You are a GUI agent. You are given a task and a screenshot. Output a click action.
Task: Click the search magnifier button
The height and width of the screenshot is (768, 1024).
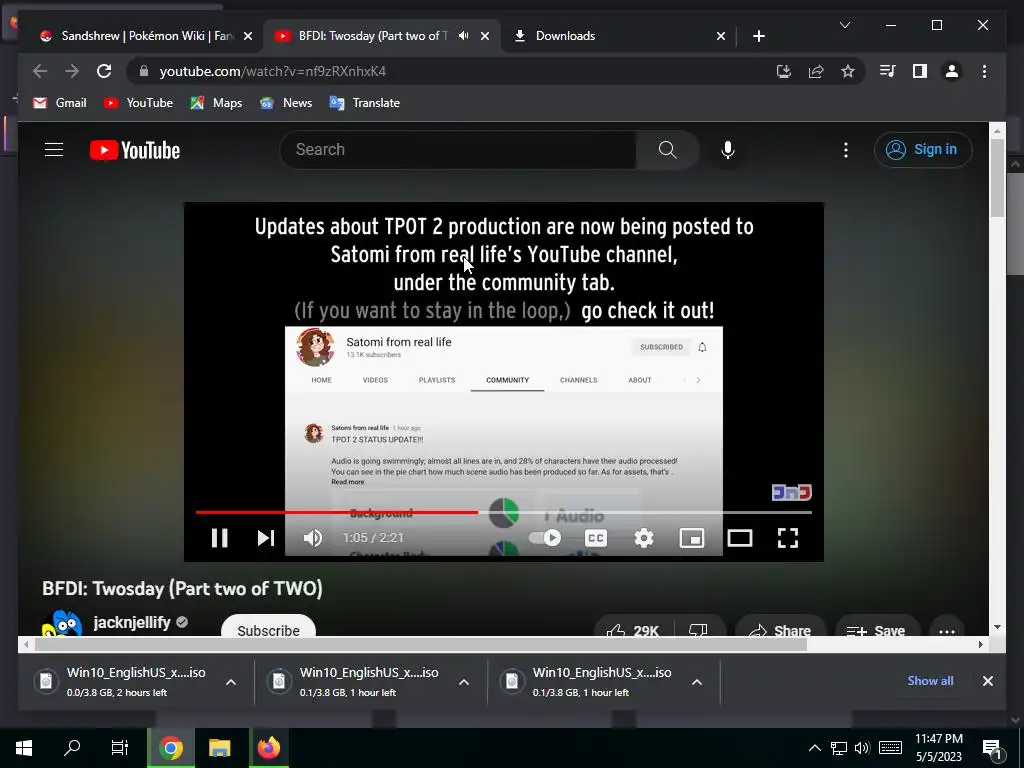coord(667,150)
